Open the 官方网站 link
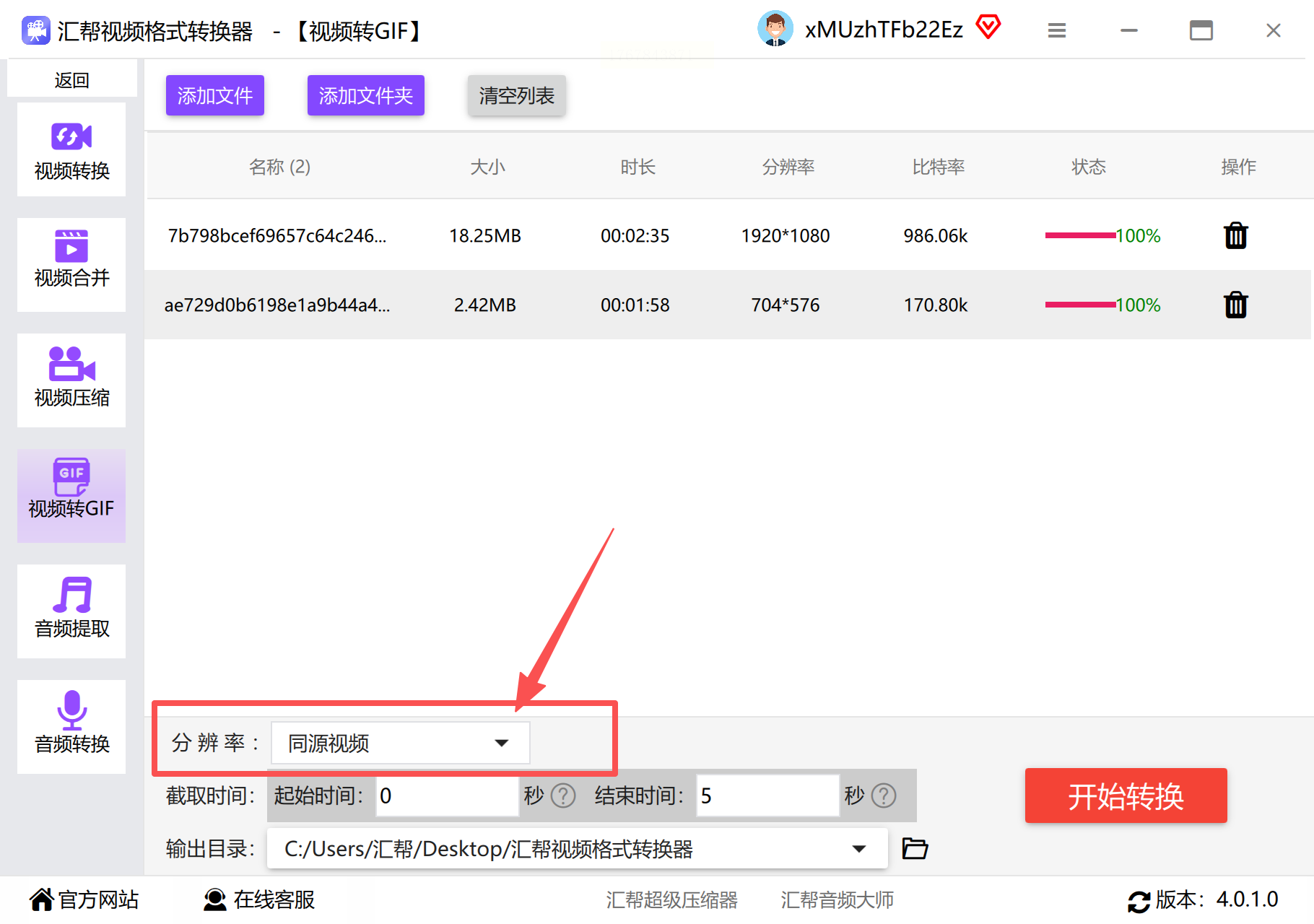This screenshot has height=924, width=1314. (84, 899)
